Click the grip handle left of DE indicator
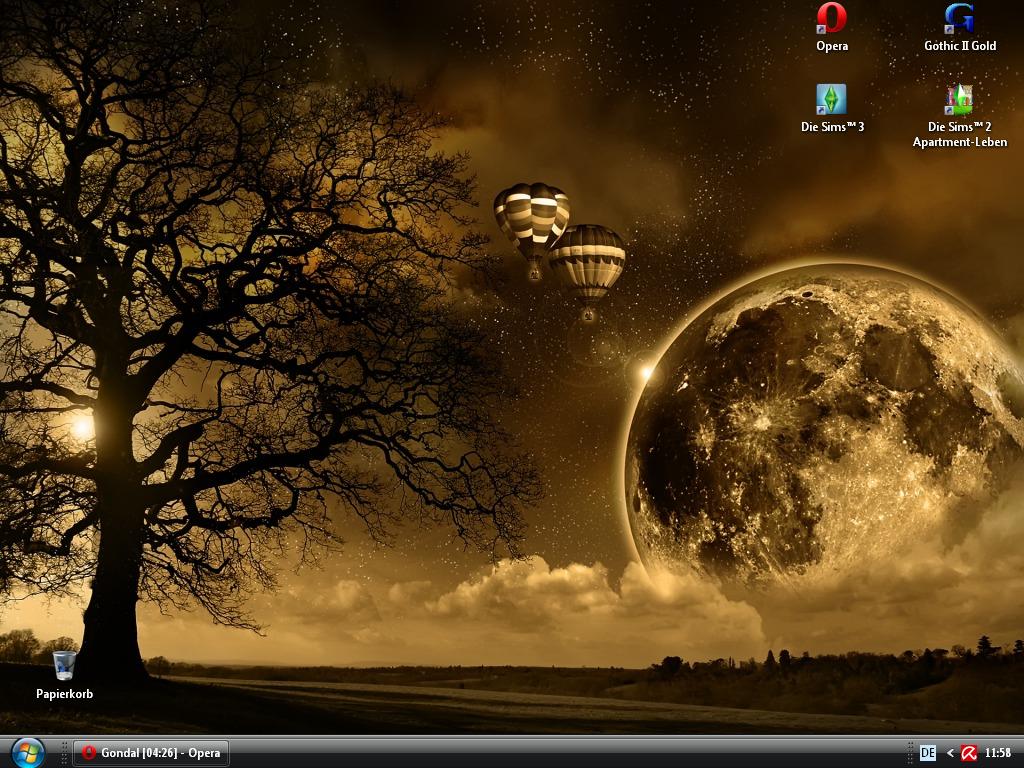Viewport: 1024px width, 768px height. (x=910, y=753)
